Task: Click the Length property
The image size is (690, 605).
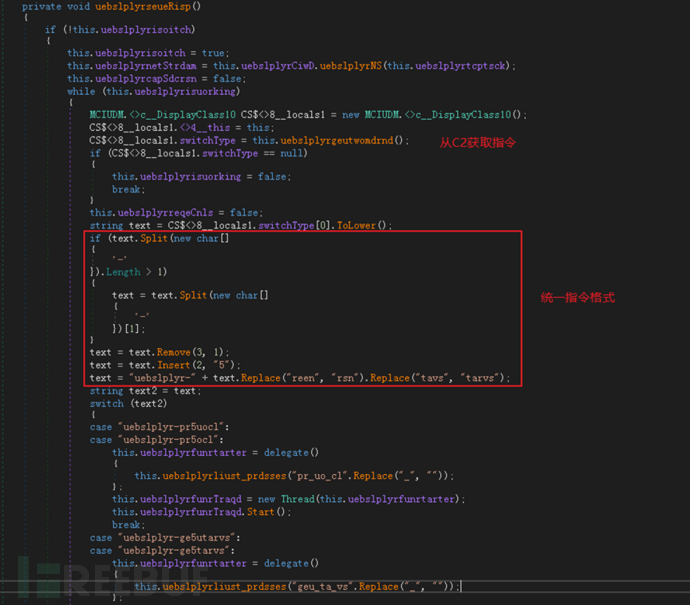Action: 123,272
